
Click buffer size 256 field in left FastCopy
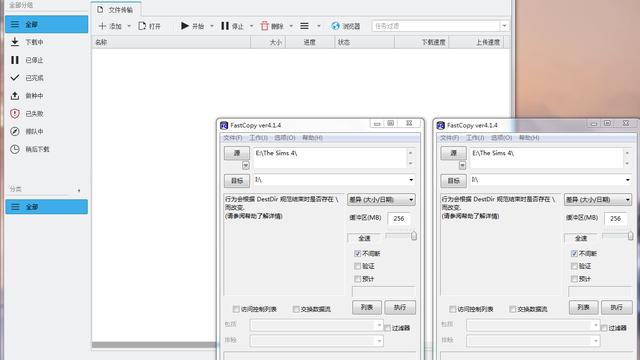tap(399, 219)
